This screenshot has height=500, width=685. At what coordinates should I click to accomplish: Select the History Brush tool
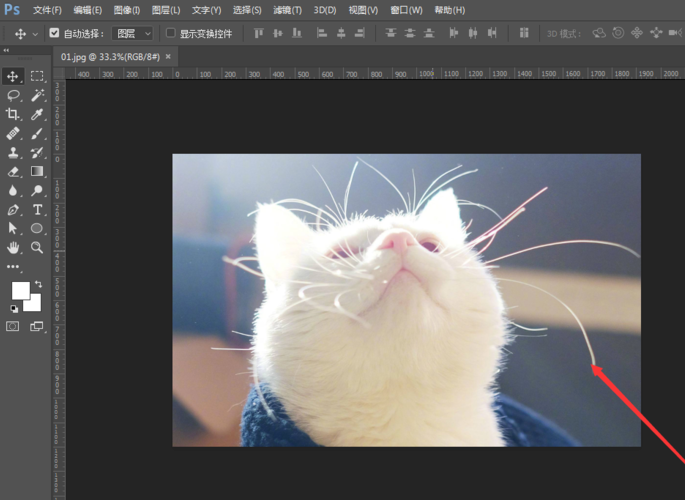pos(38,153)
